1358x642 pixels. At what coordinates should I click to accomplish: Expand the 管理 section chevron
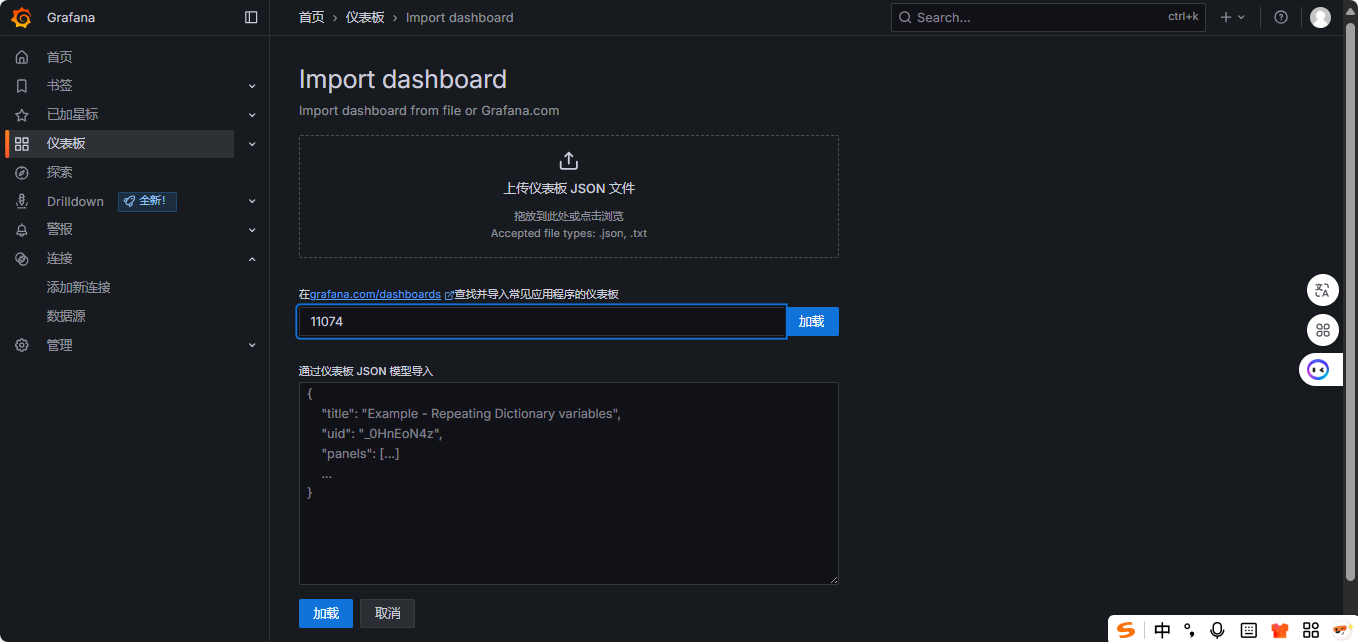252,345
